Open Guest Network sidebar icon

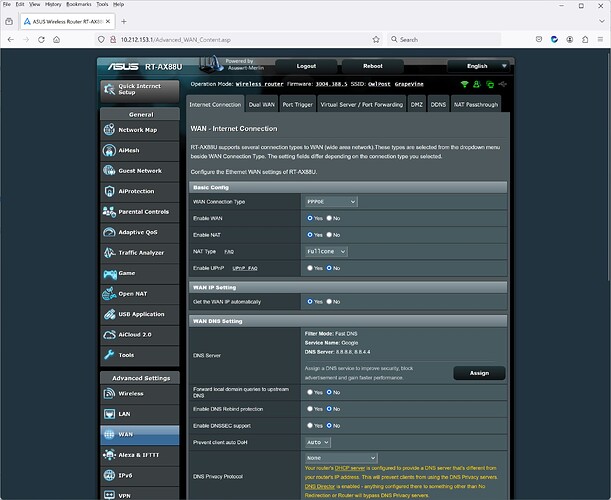pyautogui.click(x=109, y=171)
